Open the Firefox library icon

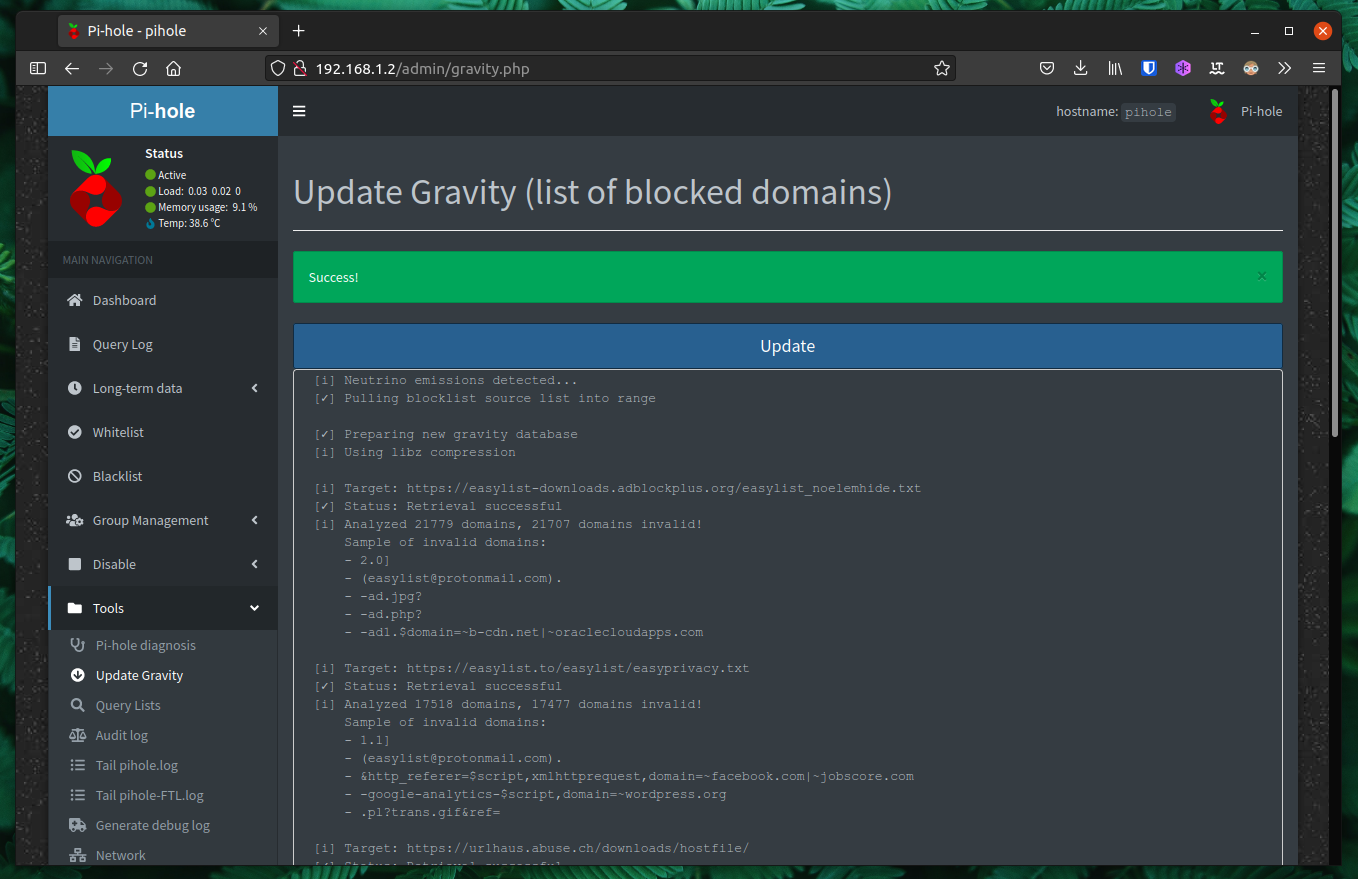pyautogui.click(x=1115, y=68)
